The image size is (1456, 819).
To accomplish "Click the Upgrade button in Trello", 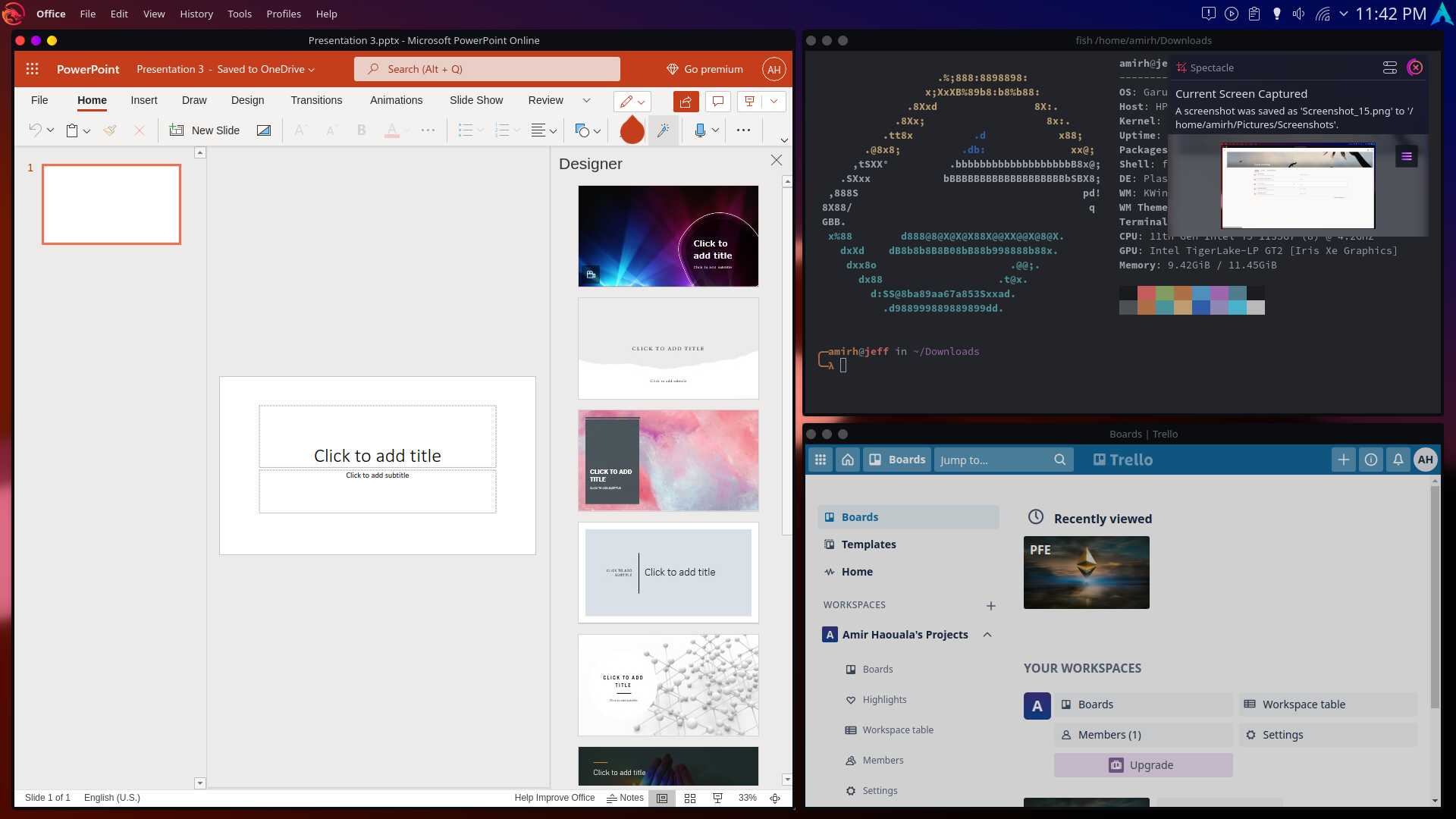I will point(1143,765).
